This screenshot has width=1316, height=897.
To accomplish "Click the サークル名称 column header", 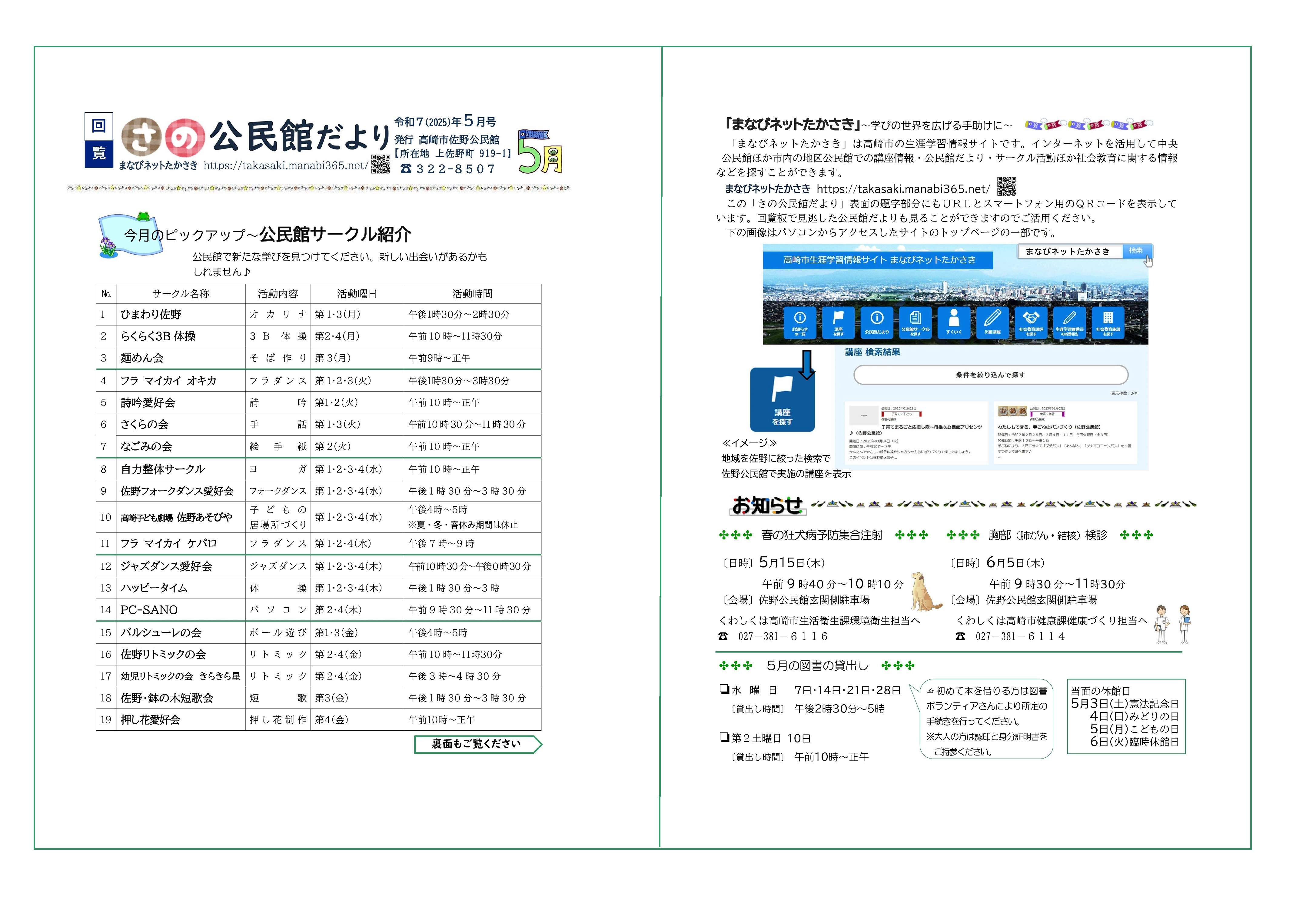I will [181, 293].
